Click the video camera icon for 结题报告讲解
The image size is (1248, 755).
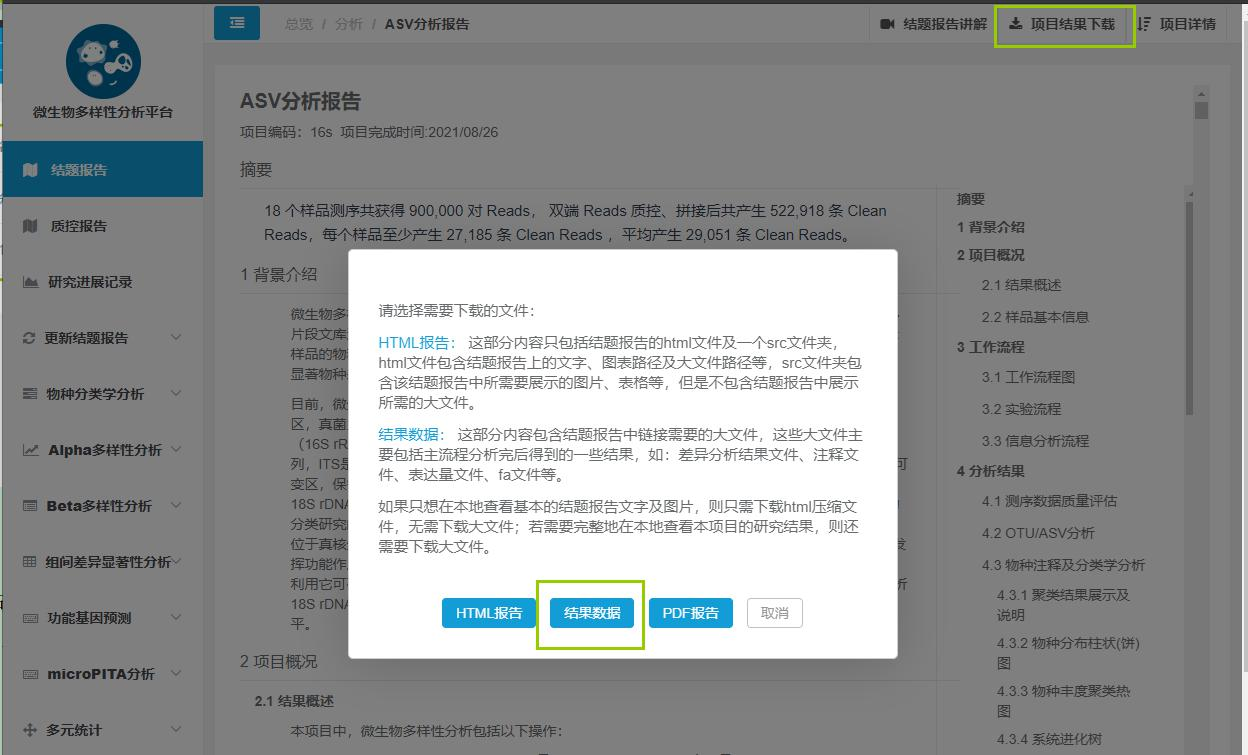887,24
